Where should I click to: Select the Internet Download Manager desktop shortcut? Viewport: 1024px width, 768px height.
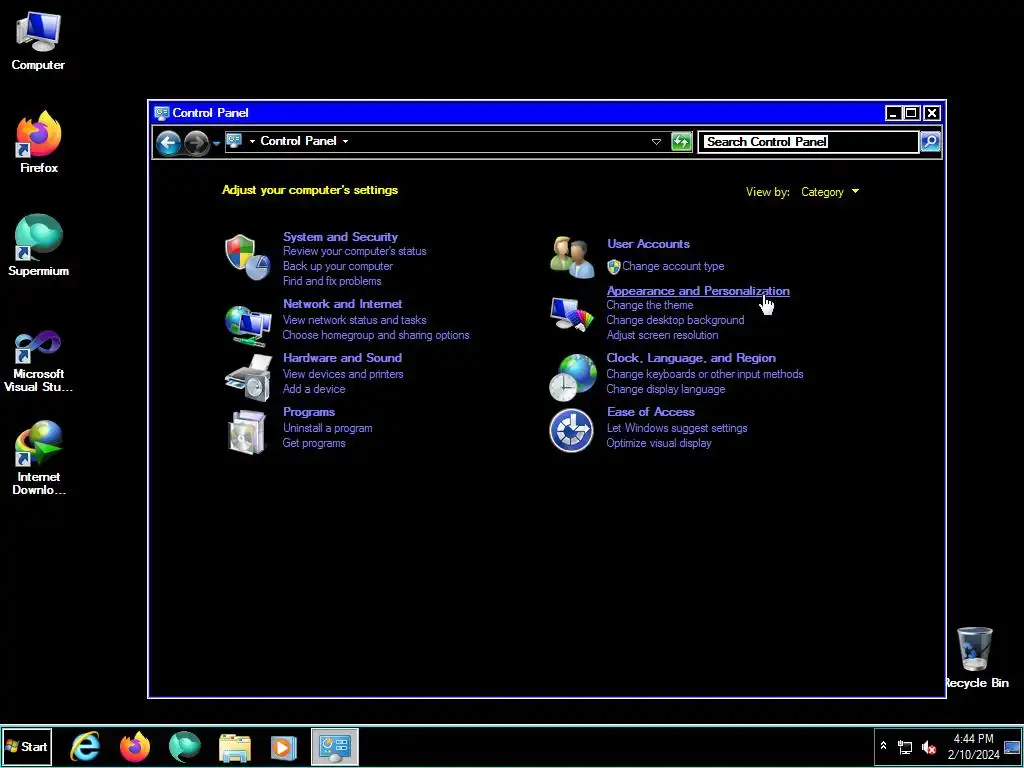pos(39,458)
